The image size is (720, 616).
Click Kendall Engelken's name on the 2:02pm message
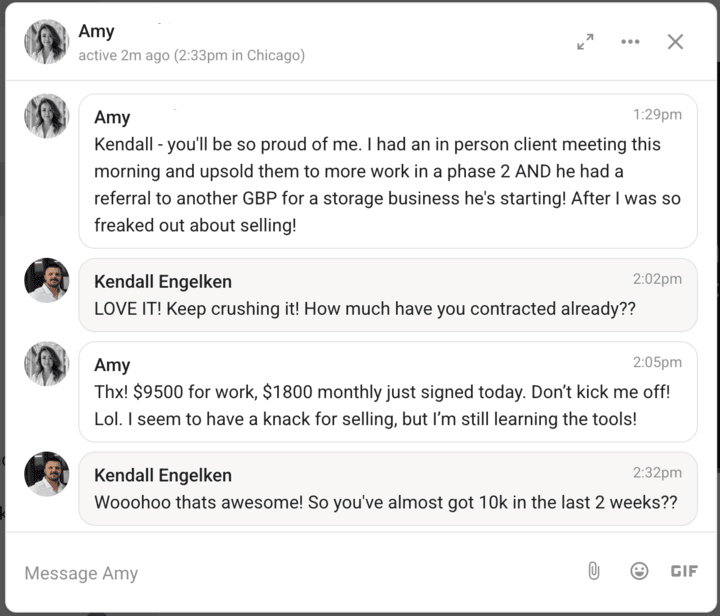pos(163,282)
